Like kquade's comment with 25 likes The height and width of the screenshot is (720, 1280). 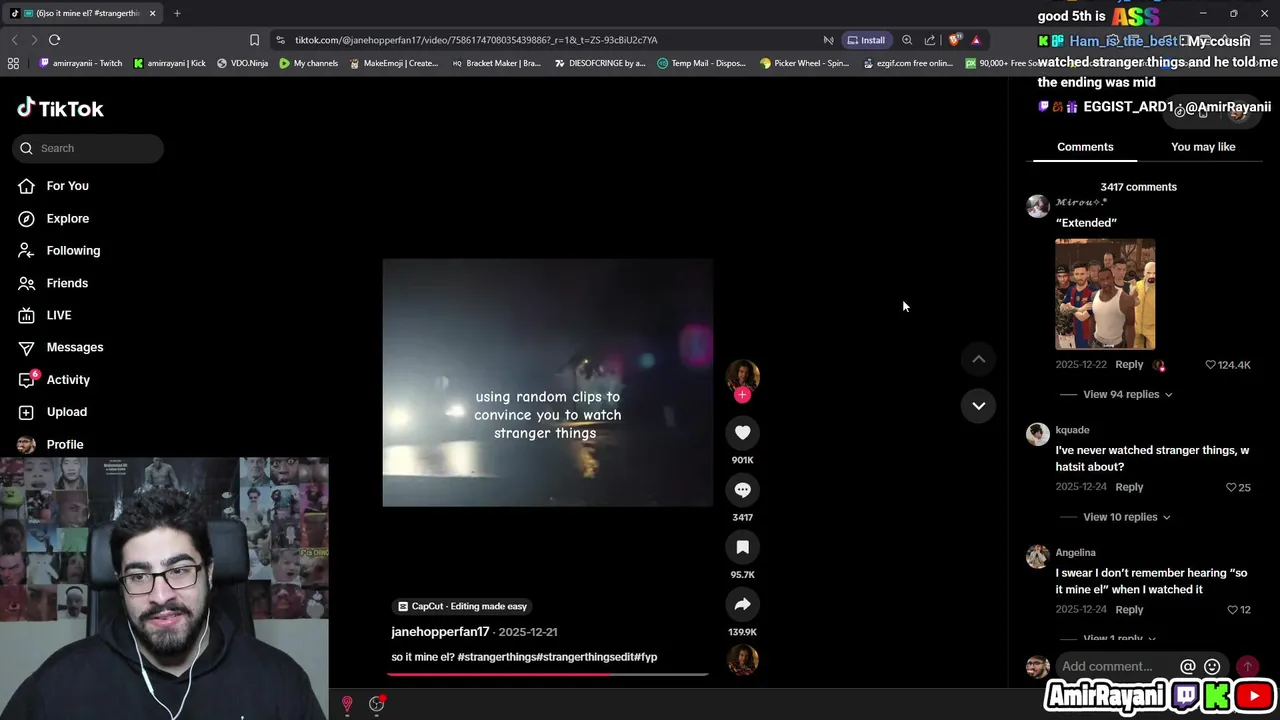[1231, 487]
